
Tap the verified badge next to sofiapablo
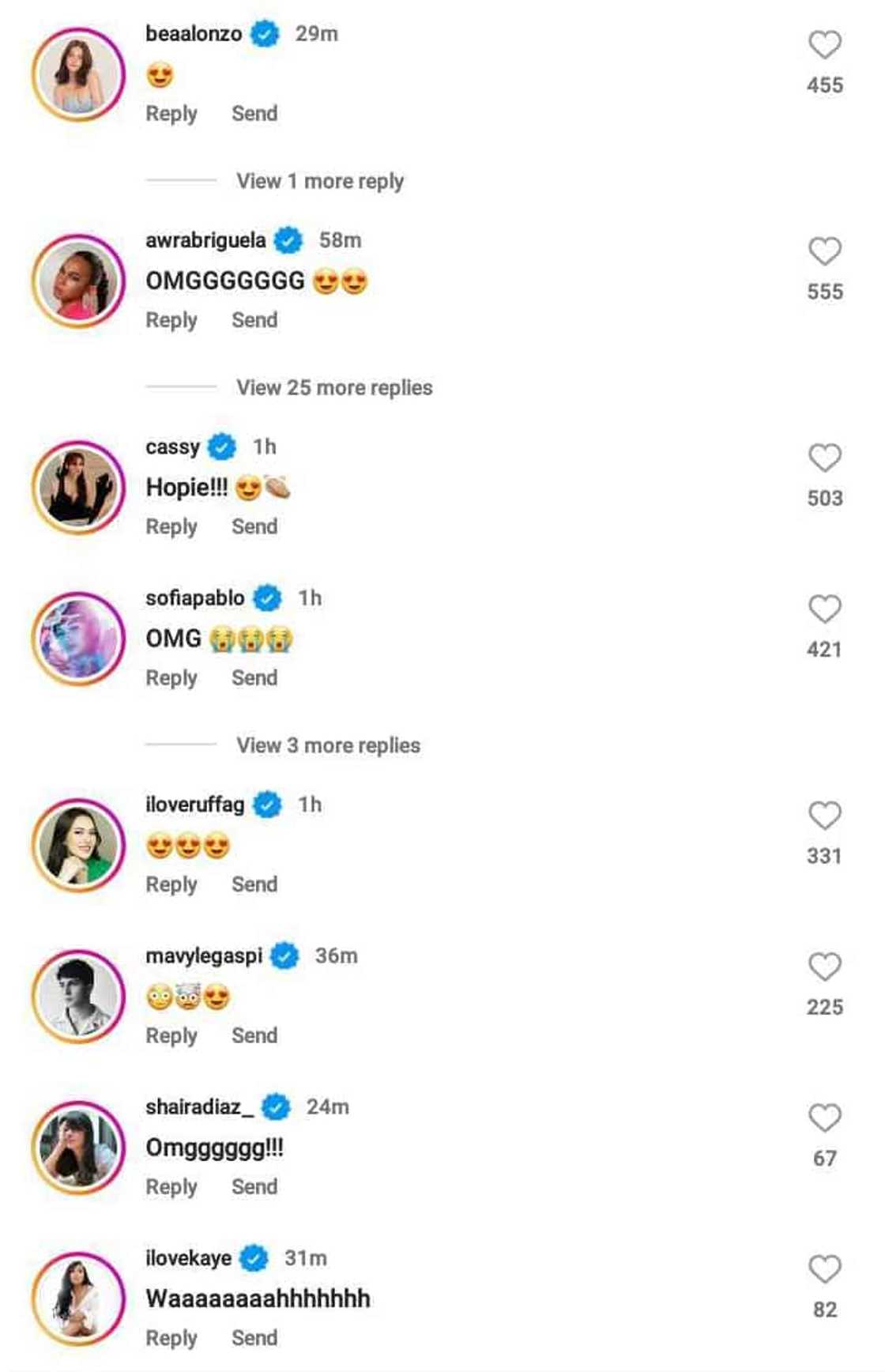266,598
